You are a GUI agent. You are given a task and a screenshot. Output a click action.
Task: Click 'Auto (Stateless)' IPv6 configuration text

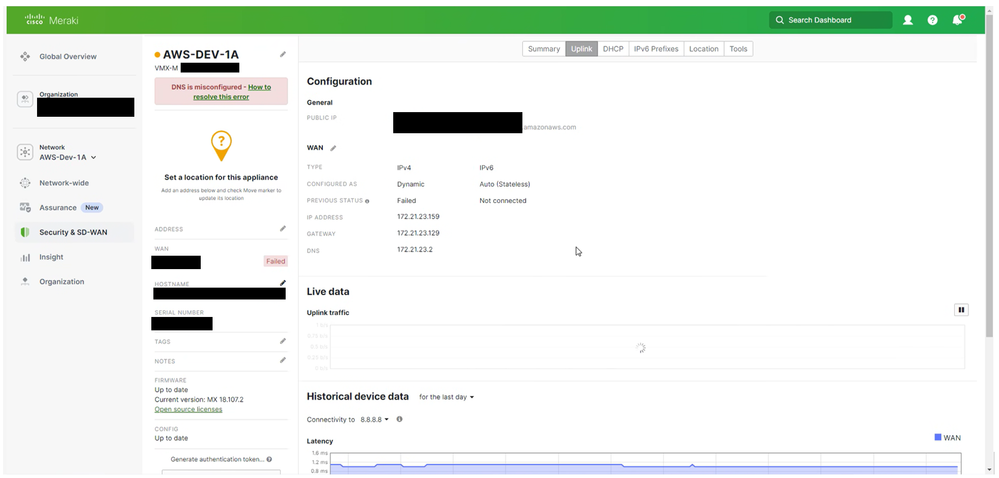[505, 184]
